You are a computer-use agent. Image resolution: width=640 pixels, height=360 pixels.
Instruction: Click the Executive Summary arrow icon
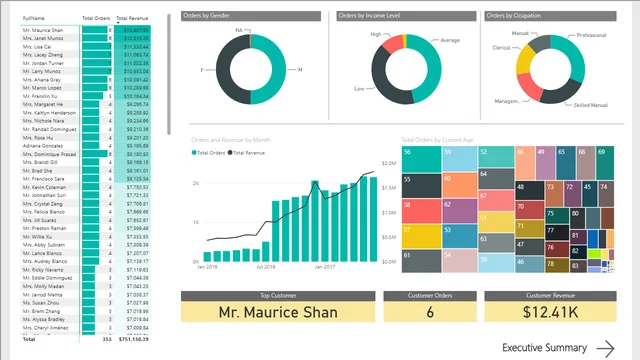[x=606, y=349]
